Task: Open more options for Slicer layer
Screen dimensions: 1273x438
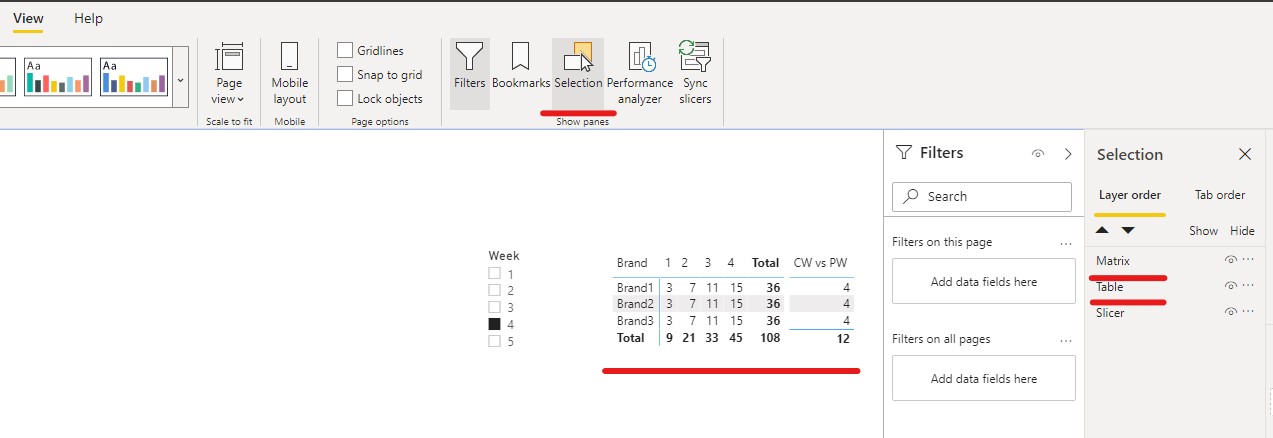Action: tap(1248, 312)
